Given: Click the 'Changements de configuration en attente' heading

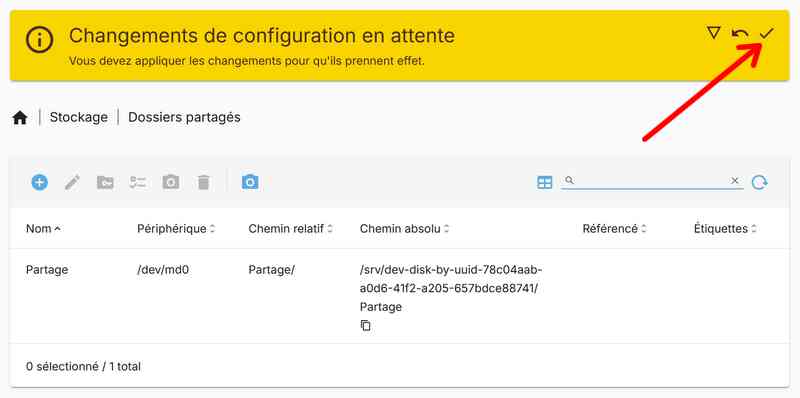Looking at the screenshot, I should (x=262, y=36).
